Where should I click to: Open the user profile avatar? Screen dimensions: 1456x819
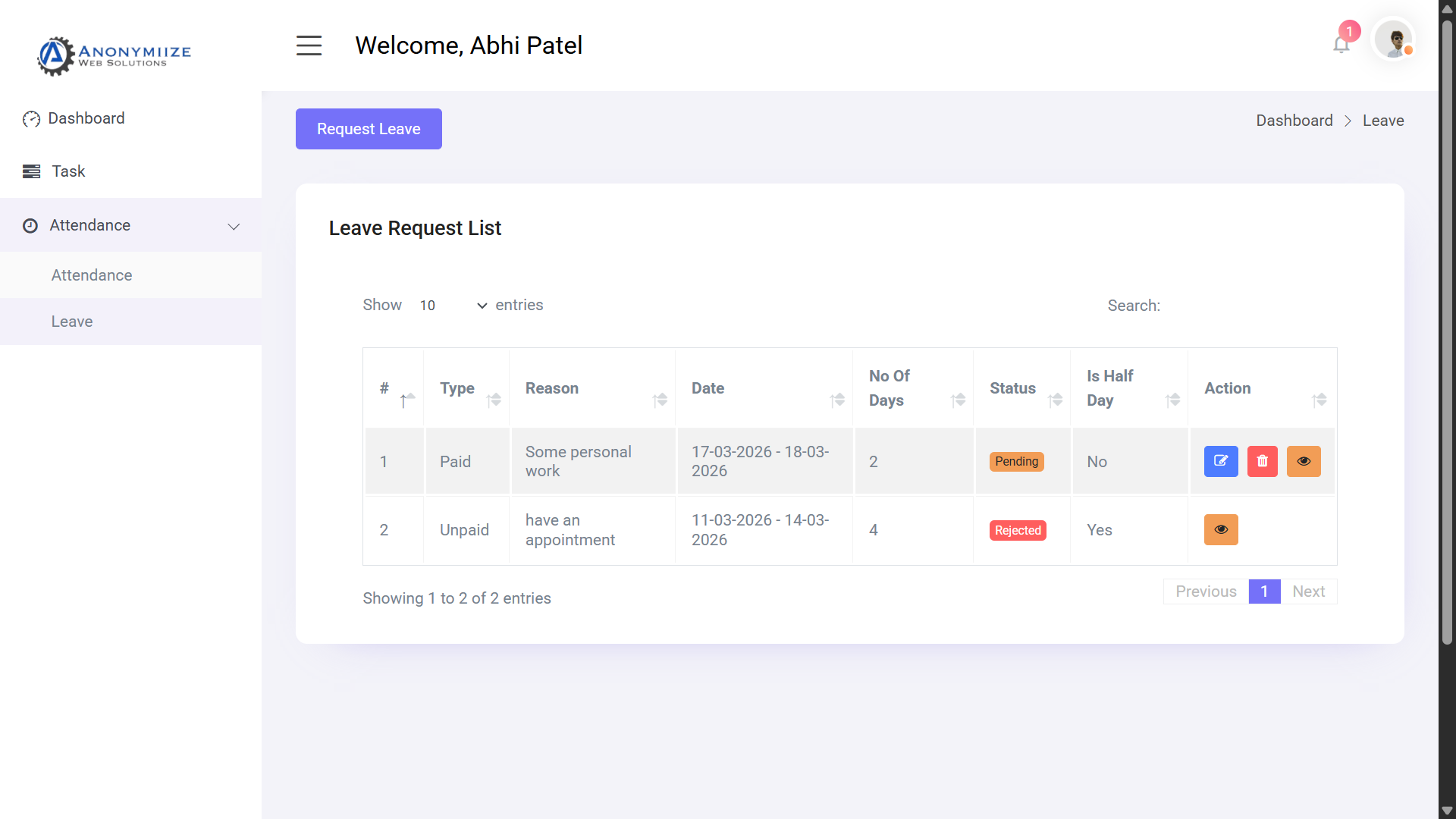1394,39
